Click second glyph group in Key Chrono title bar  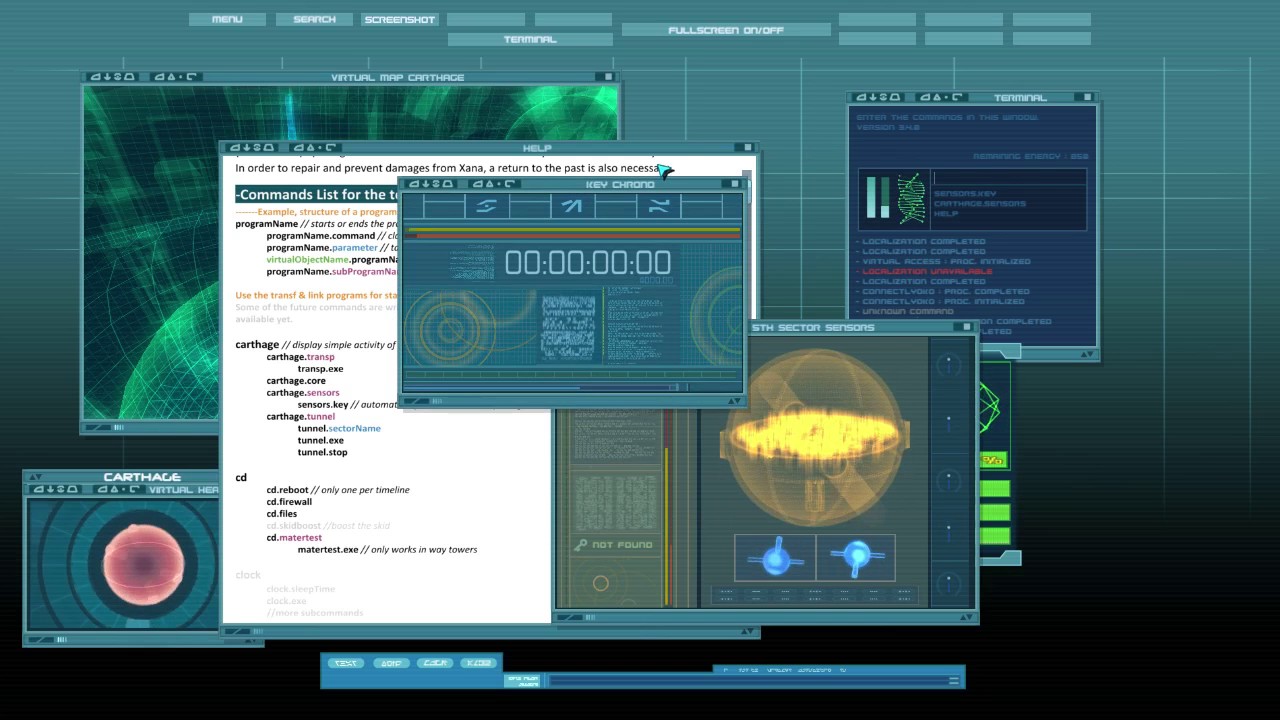click(494, 184)
